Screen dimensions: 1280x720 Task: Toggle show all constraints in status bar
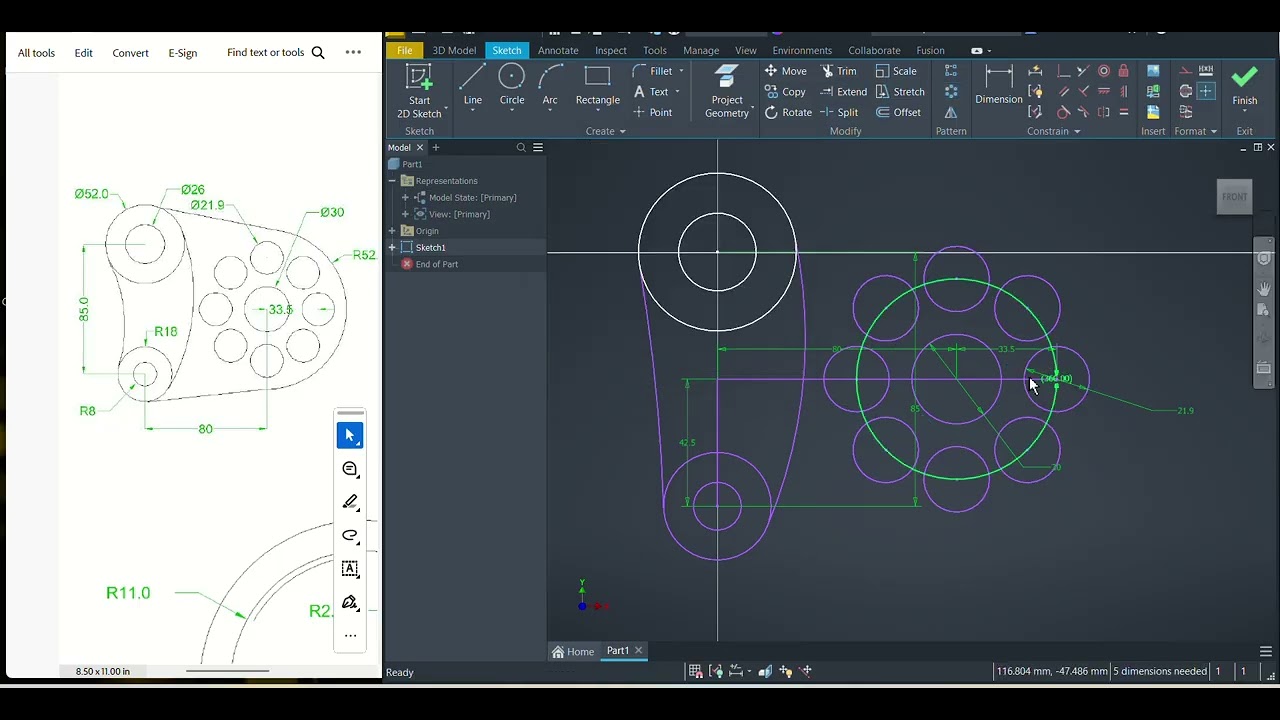click(x=716, y=671)
